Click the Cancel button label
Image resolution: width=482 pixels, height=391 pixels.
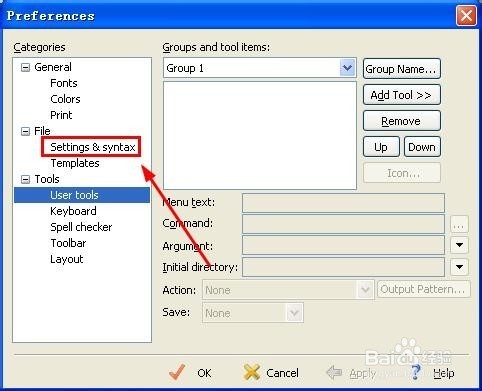[x=282, y=373]
